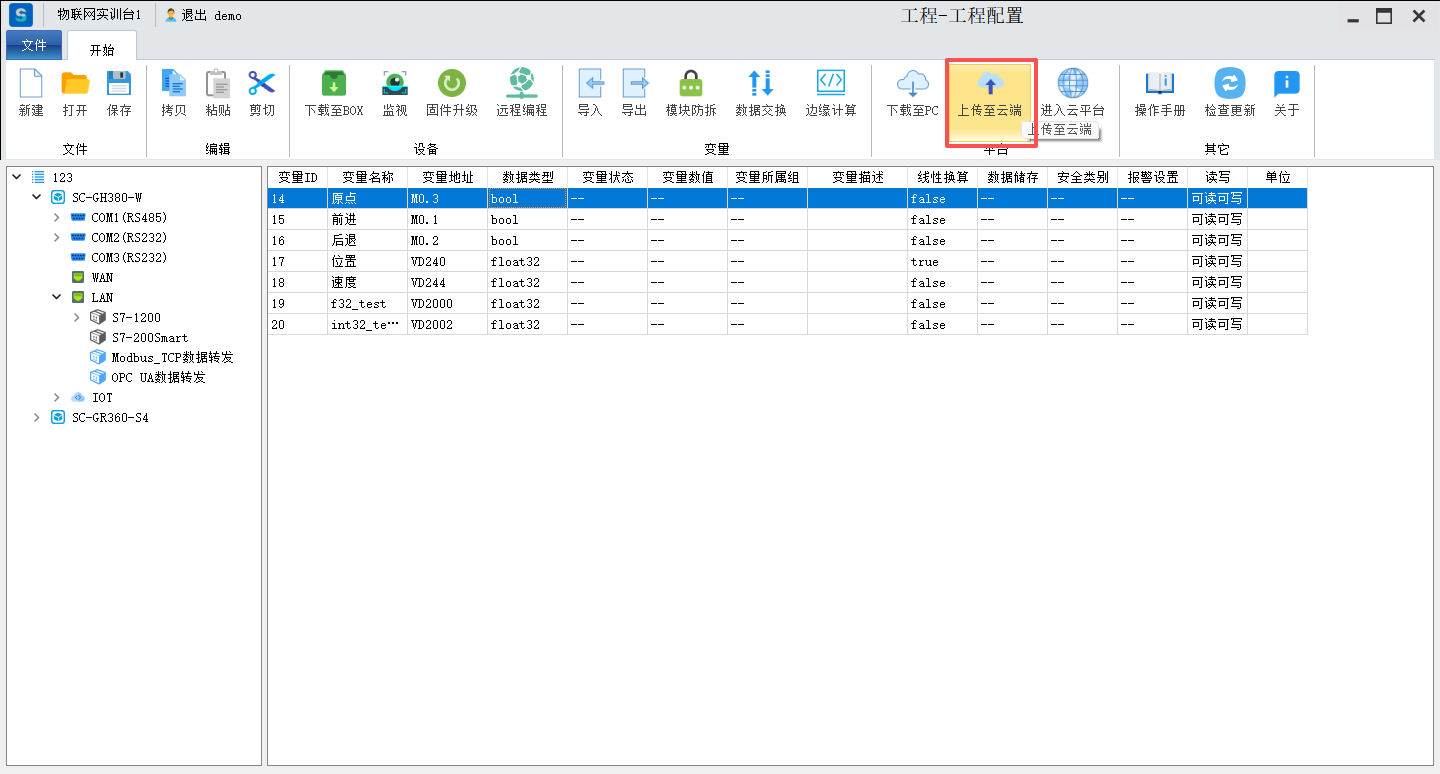This screenshot has width=1440, height=774.
Task: Click the 上传至云端 upload icon
Action: click(x=989, y=85)
